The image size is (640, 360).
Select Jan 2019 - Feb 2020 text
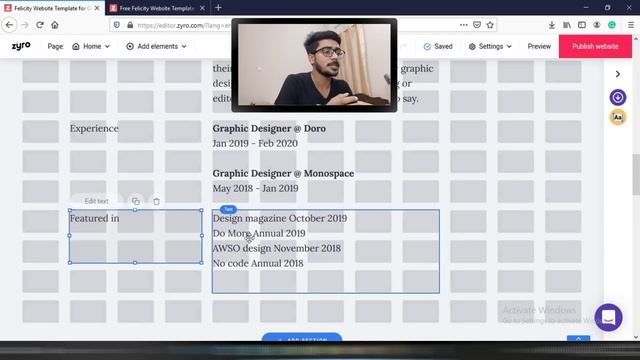point(255,143)
